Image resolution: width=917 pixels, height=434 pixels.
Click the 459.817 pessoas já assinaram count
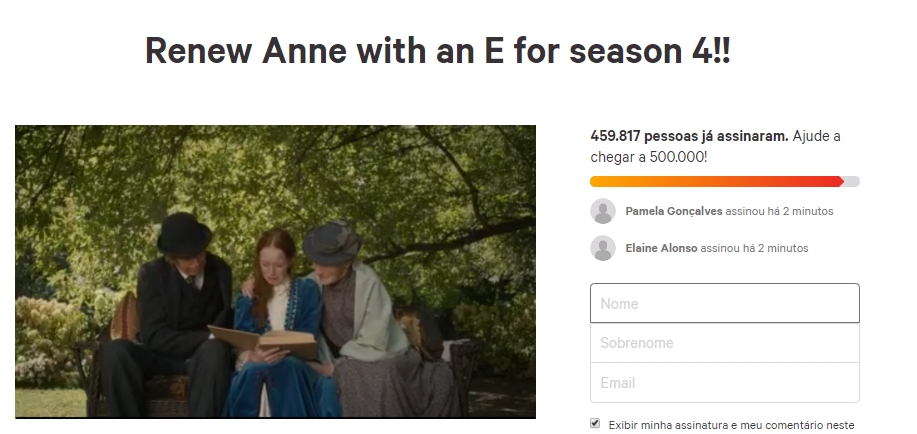[689, 136]
